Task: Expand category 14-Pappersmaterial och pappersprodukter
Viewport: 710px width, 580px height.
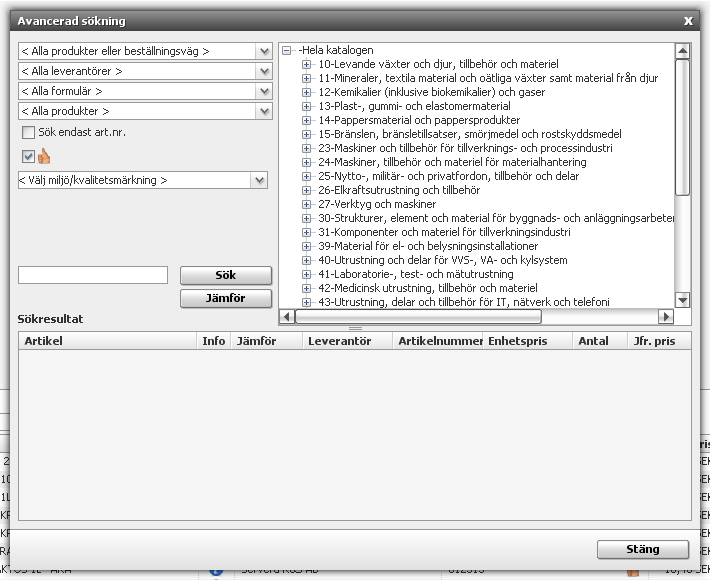Action: [x=307, y=120]
